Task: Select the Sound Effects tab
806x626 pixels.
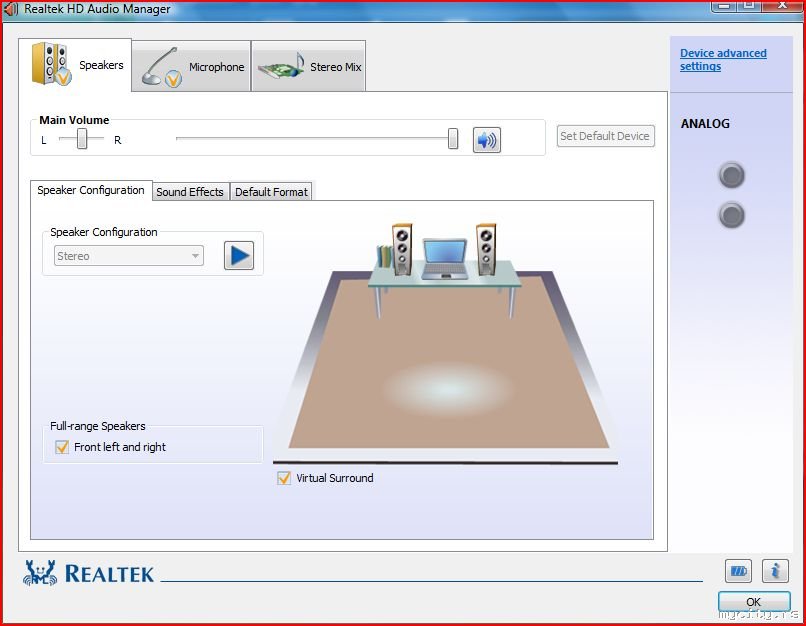Action: click(x=190, y=192)
